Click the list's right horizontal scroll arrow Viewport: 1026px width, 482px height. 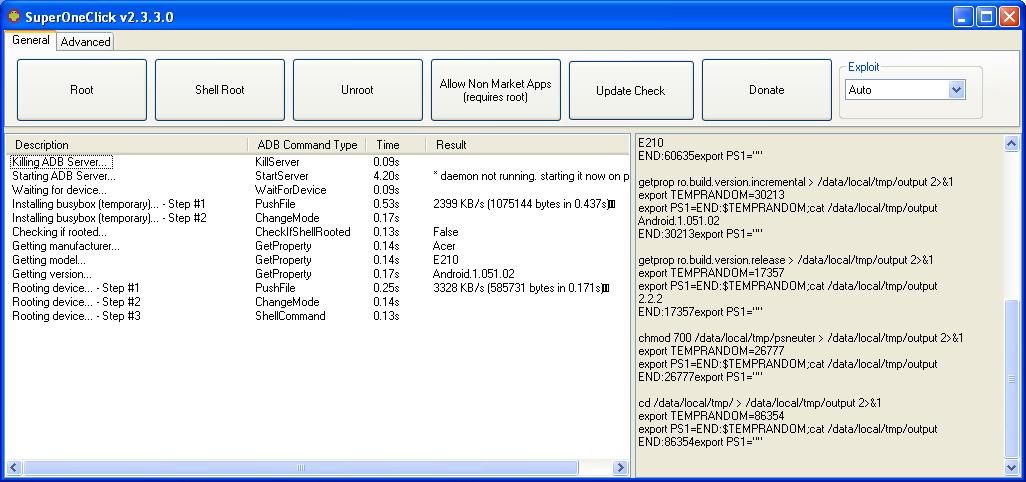click(x=620, y=468)
